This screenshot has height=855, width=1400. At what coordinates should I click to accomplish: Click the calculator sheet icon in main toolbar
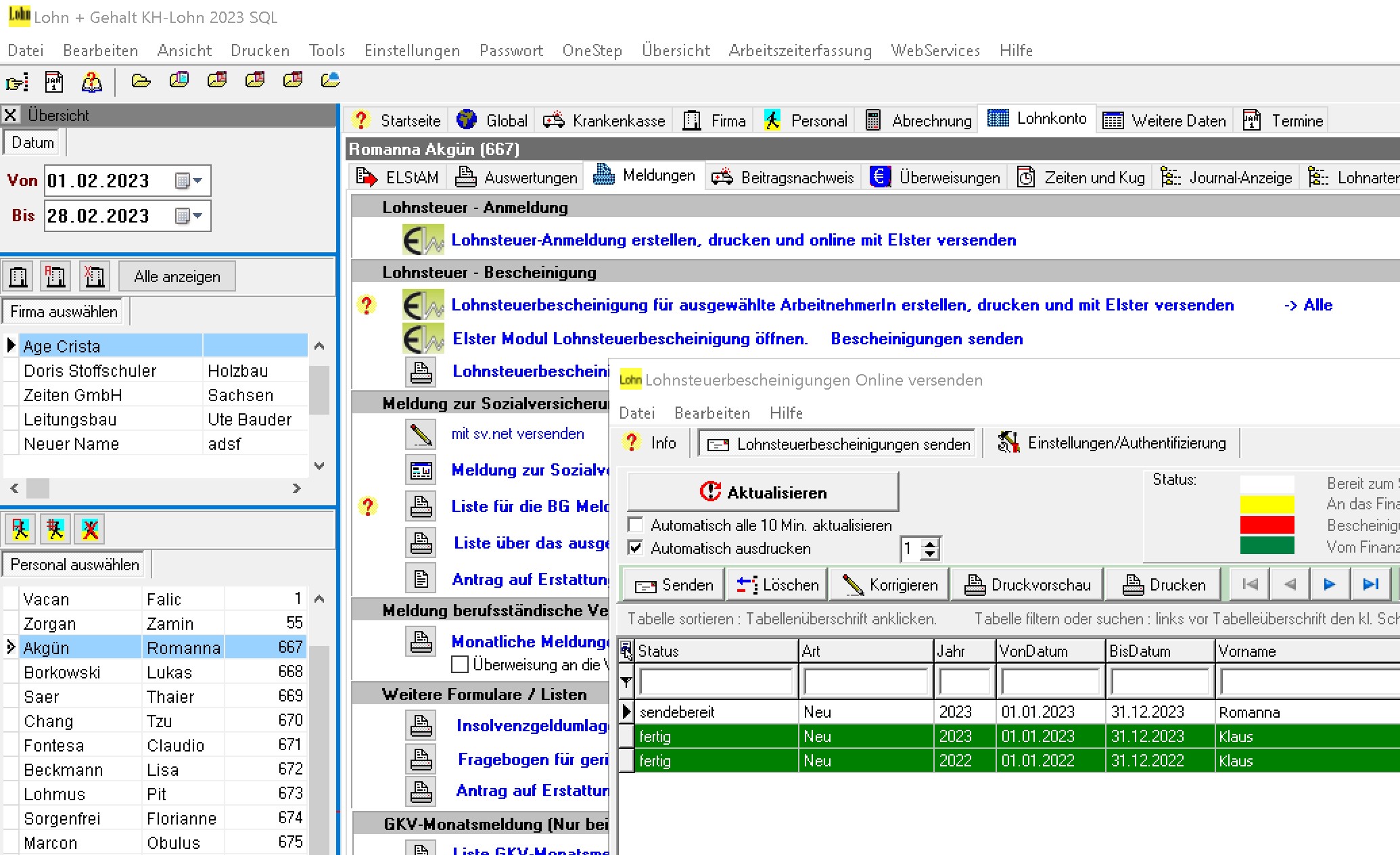[54, 83]
